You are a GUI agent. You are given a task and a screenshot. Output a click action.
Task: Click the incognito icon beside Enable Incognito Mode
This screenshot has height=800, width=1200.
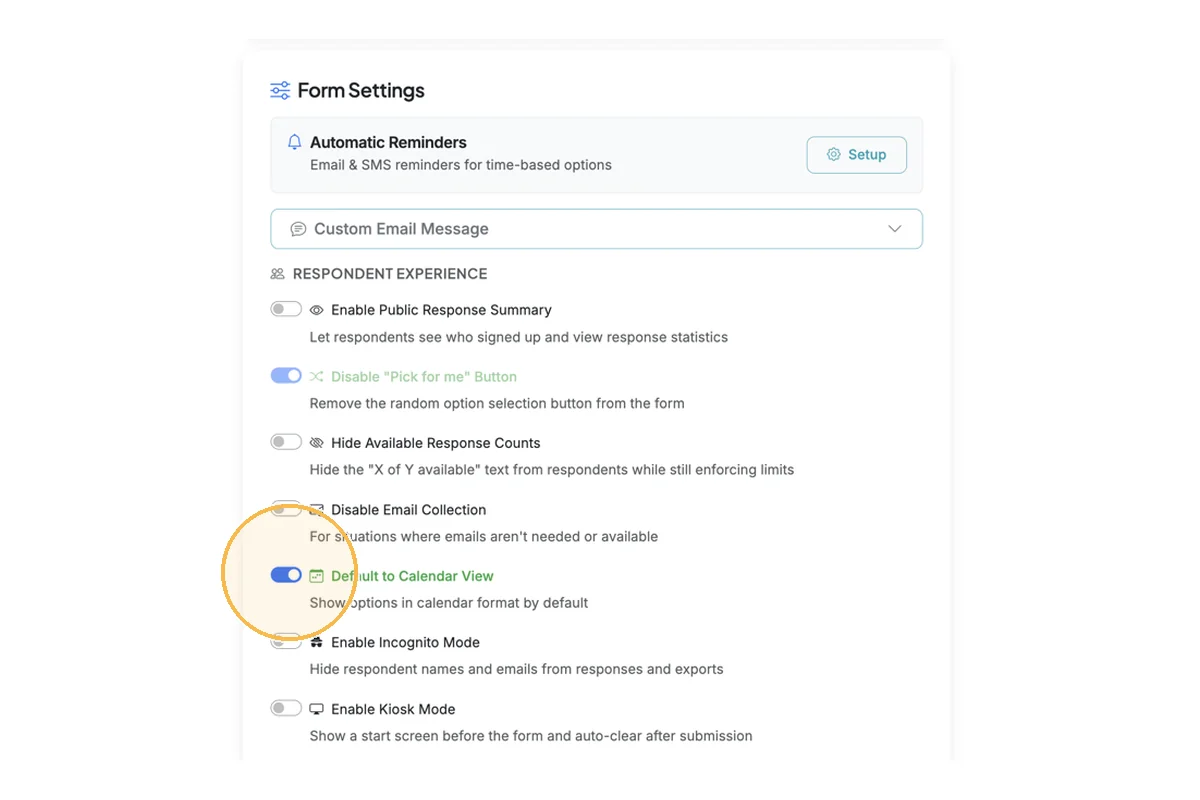(x=316, y=643)
